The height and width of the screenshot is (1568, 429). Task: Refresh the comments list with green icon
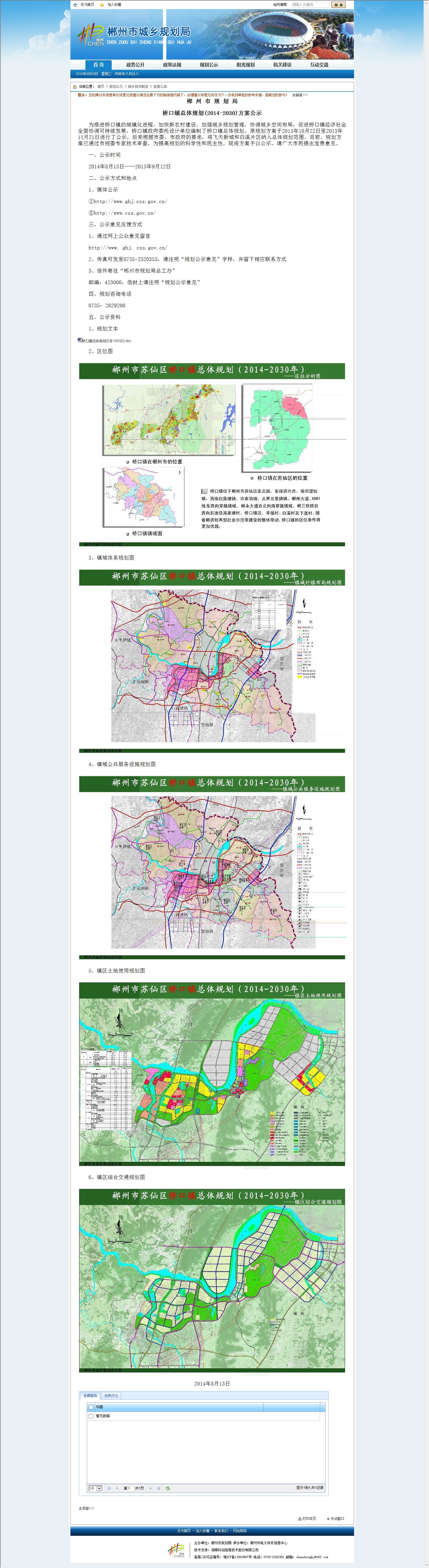(x=168, y=1488)
